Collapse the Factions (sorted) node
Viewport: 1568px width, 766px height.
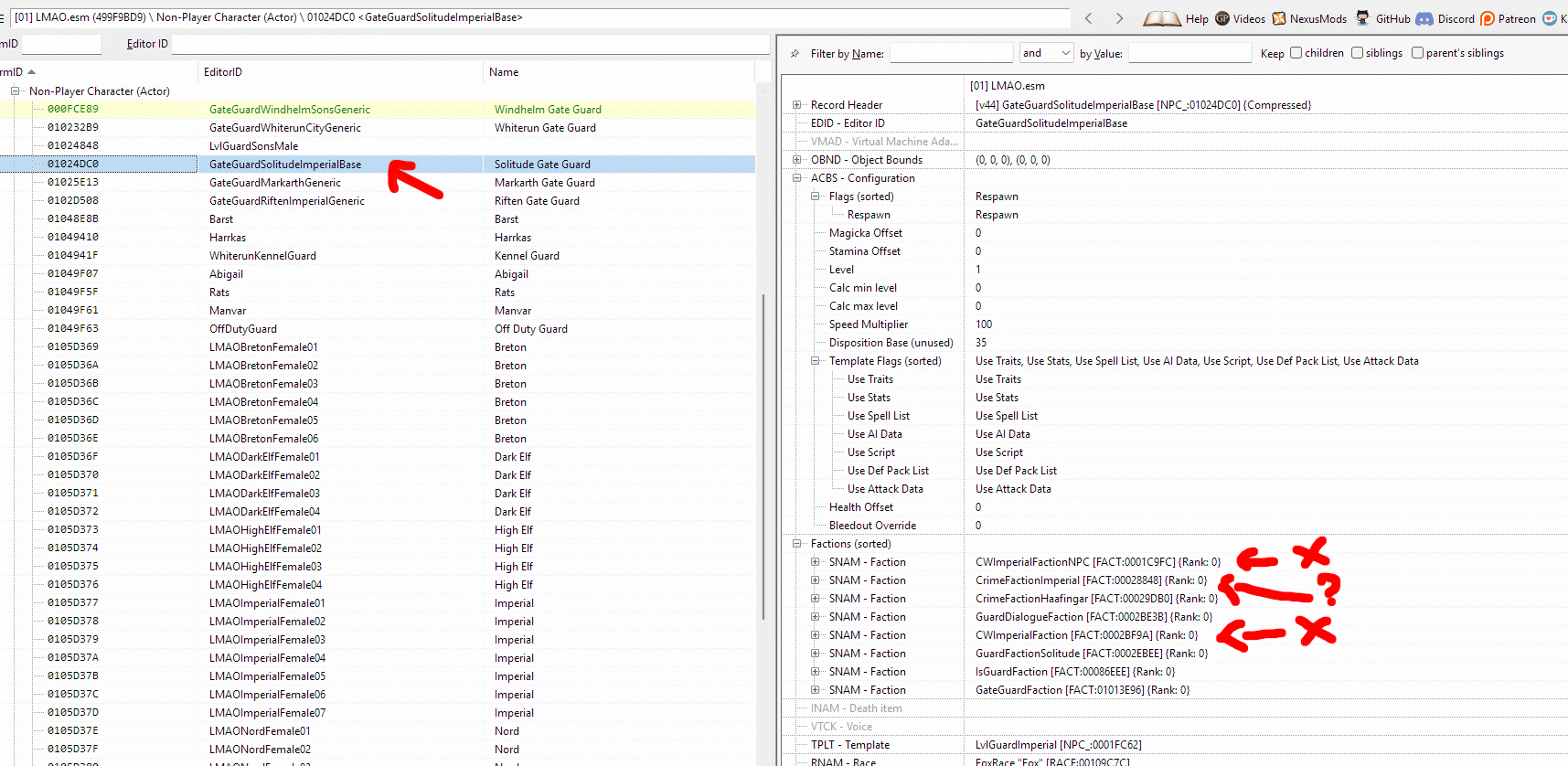tap(796, 544)
